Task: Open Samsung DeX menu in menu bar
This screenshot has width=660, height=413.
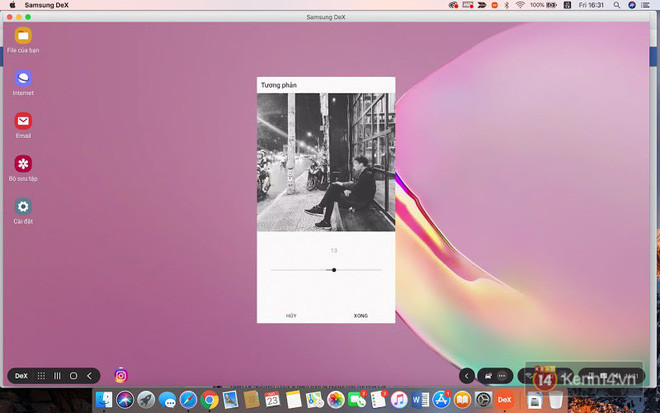Action: tap(47, 5)
